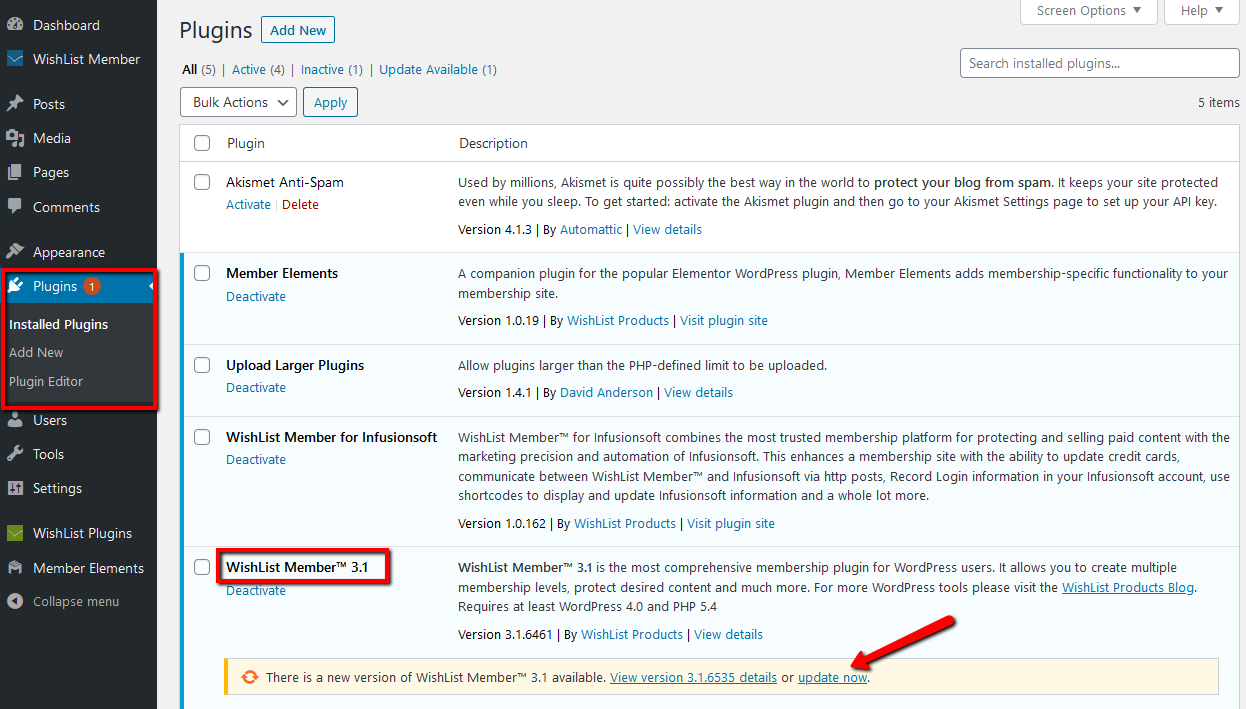Deactivate the Upload Larger Plugins plugin

pos(256,387)
